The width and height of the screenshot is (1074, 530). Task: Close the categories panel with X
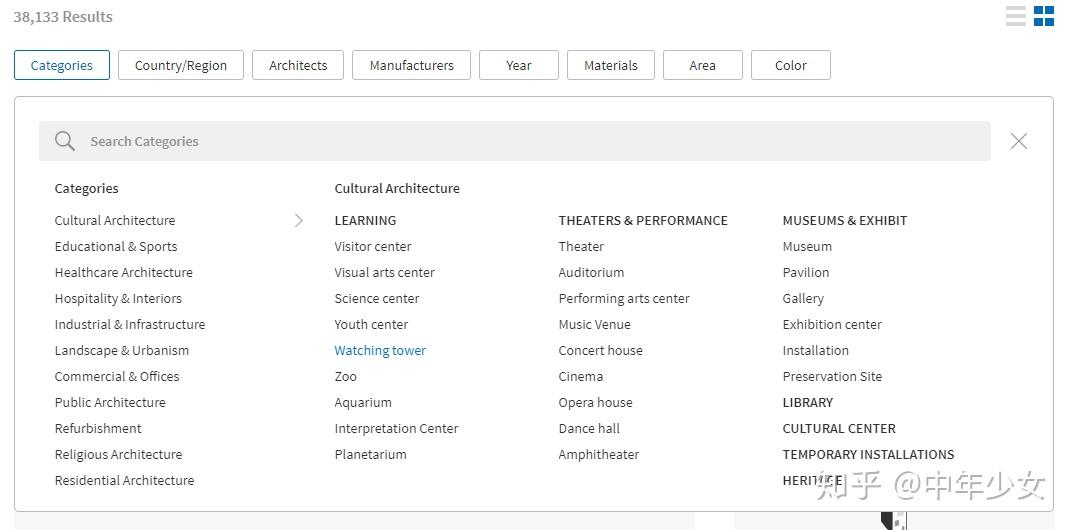click(1019, 141)
